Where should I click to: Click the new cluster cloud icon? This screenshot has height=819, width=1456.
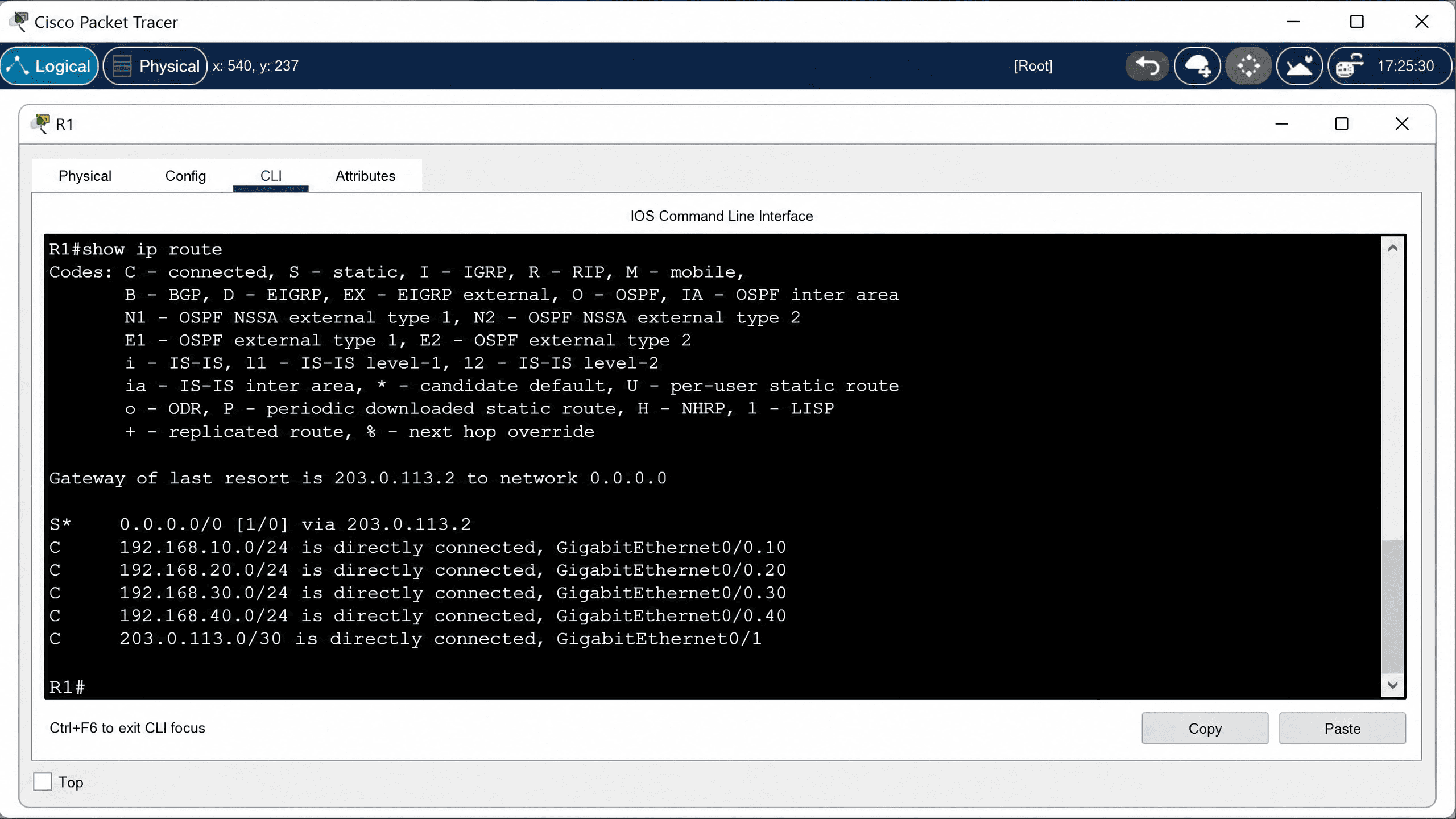[1197, 66]
